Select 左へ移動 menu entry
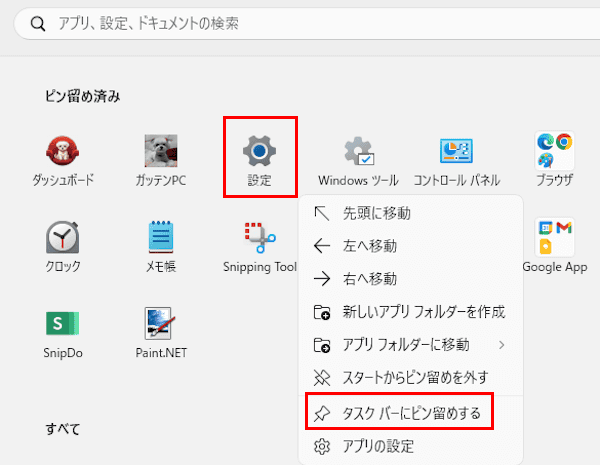The height and width of the screenshot is (465, 600). (411, 246)
